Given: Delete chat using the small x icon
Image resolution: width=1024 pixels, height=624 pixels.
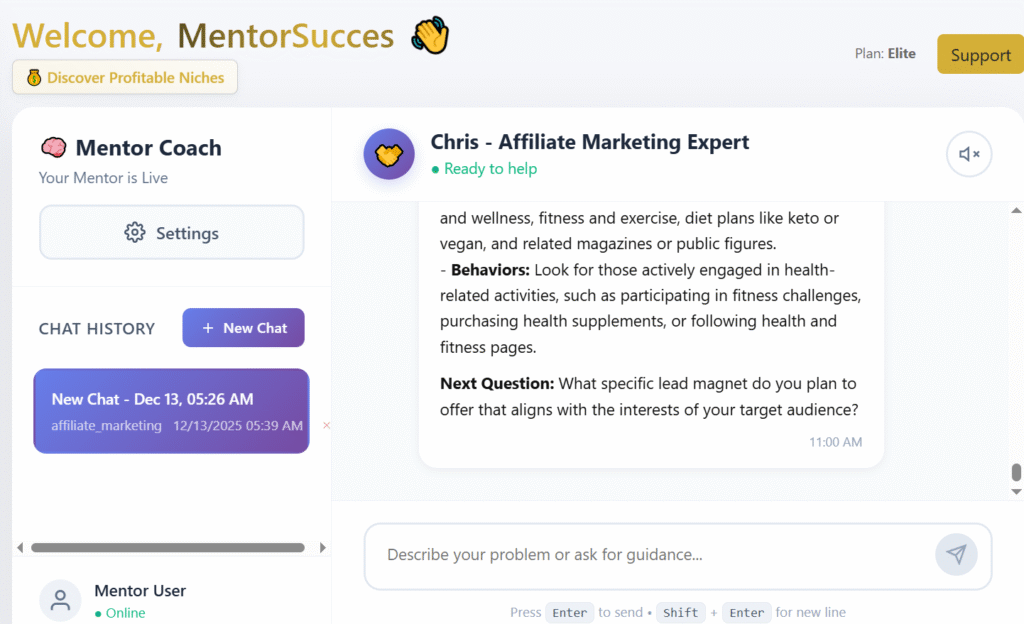Looking at the screenshot, I should (x=326, y=425).
